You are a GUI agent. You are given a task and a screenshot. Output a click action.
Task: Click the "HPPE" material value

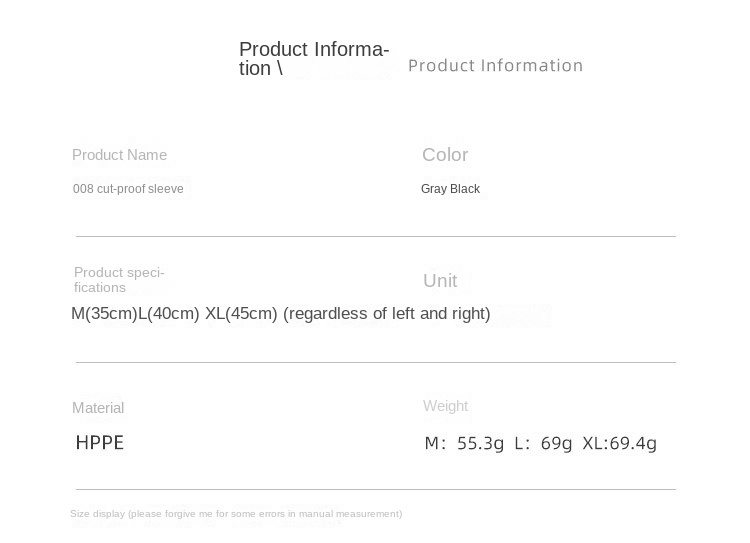(x=100, y=443)
